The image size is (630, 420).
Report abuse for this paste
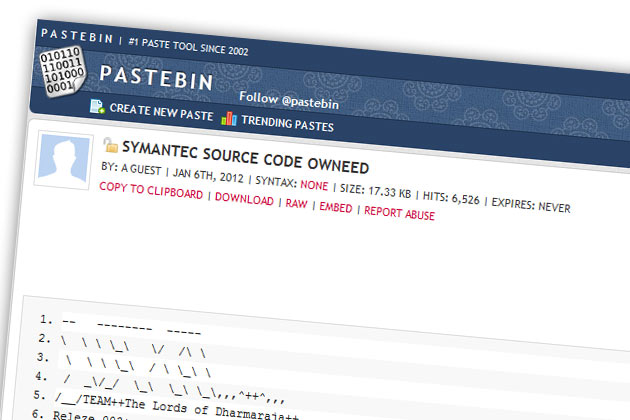399,213
